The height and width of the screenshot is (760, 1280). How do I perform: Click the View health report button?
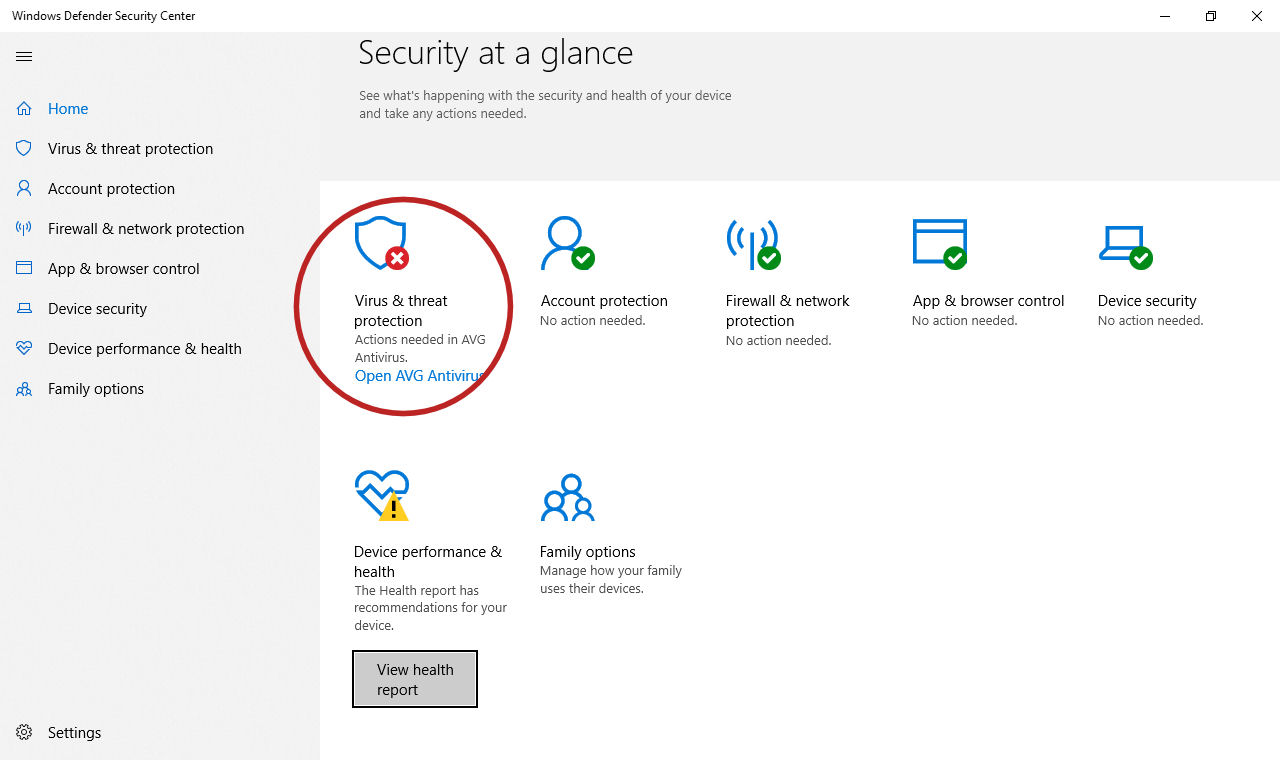(x=415, y=679)
